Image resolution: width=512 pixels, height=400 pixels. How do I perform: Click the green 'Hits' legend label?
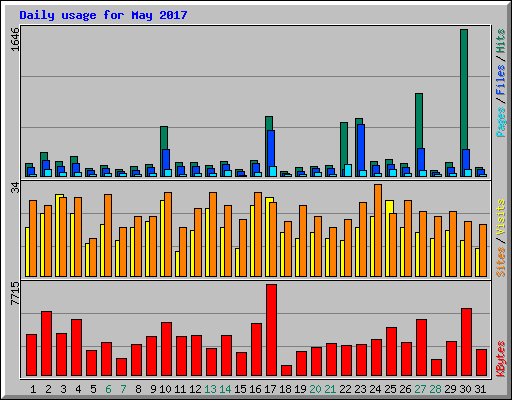coord(500,41)
